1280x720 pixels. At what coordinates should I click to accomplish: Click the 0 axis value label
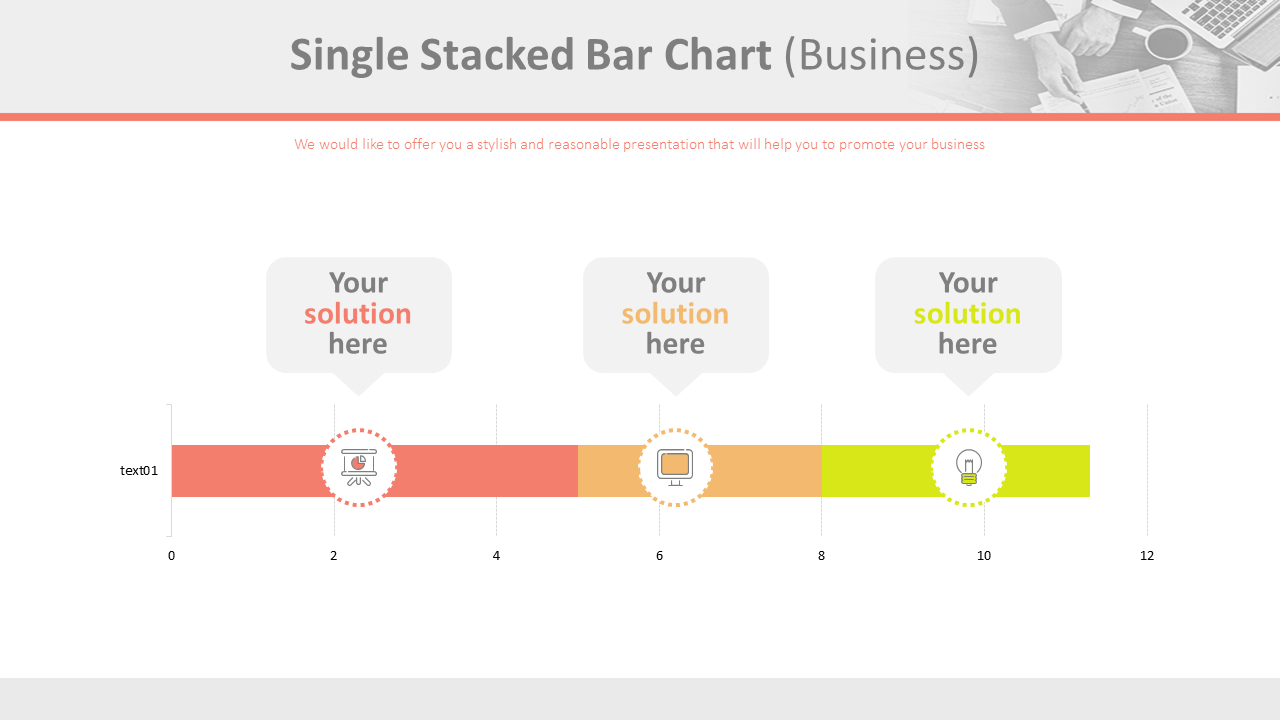pos(171,556)
